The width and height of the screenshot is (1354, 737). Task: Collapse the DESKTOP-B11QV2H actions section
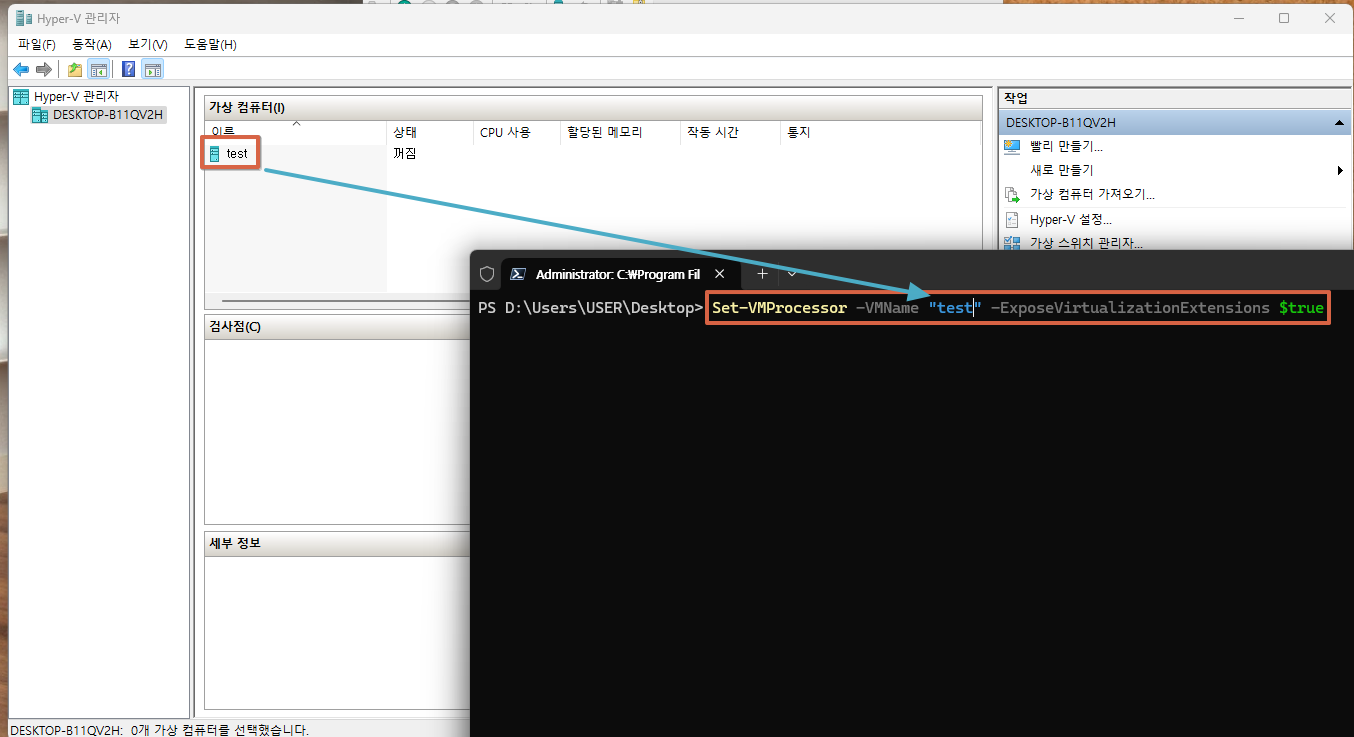(1338, 123)
